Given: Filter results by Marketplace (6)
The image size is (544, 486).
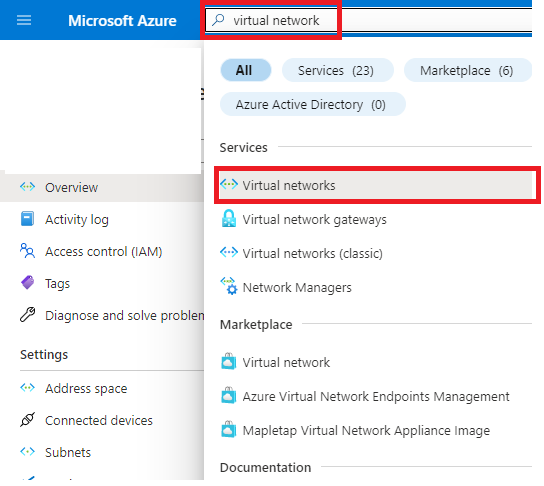Looking at the screenshot, I should [468, 70].
